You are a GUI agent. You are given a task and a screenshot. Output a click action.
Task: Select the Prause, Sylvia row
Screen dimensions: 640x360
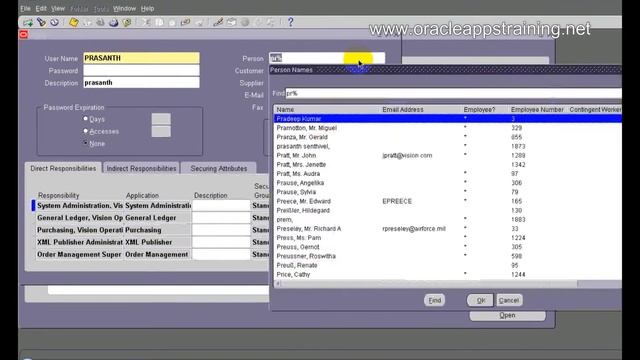click(x=448, y=192)
